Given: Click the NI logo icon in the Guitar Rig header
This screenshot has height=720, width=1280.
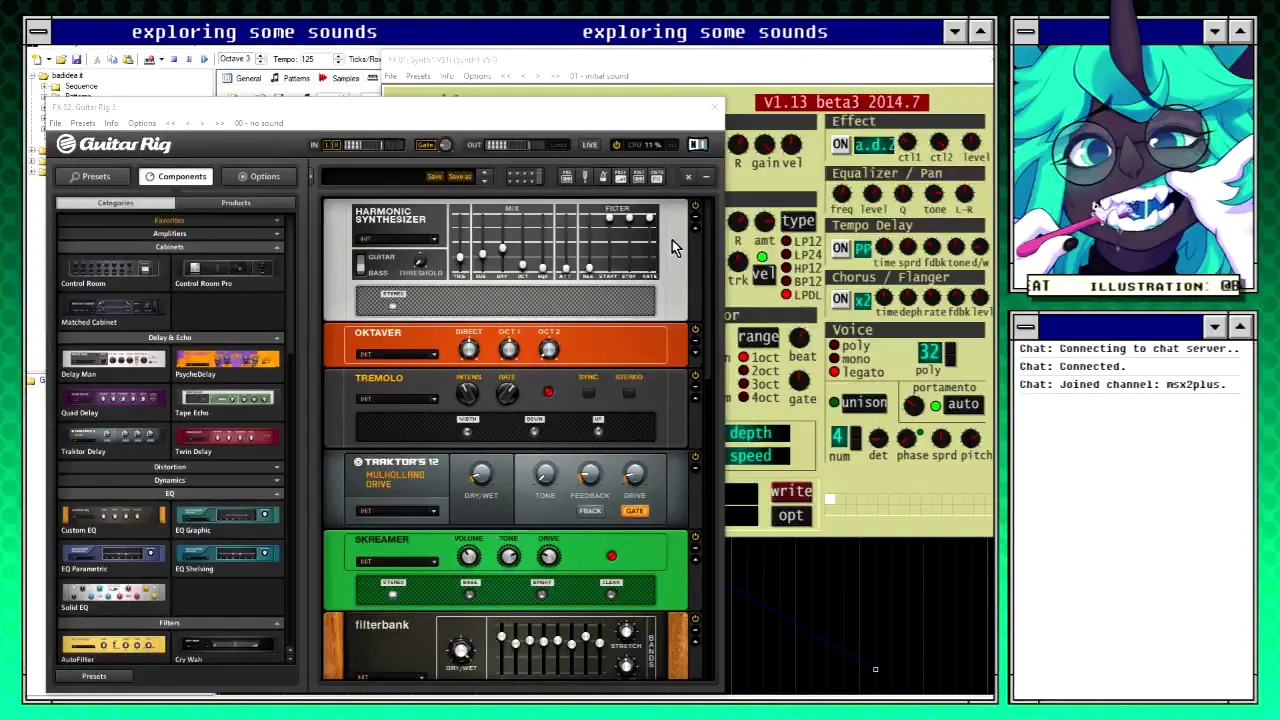Looking at the screenshot, I should (697, 145).
